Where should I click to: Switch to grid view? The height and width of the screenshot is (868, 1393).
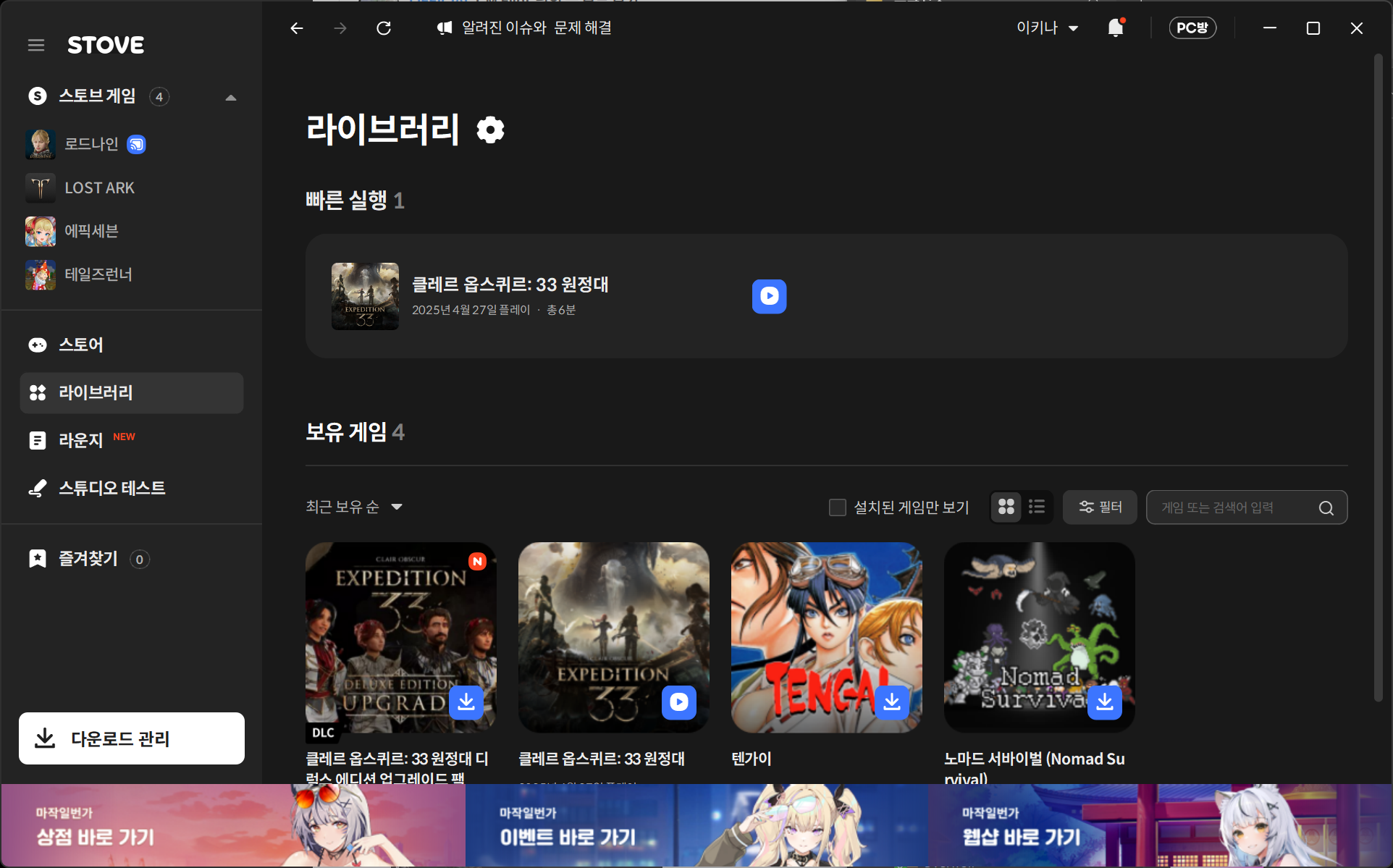click(x=1006, y=507)
